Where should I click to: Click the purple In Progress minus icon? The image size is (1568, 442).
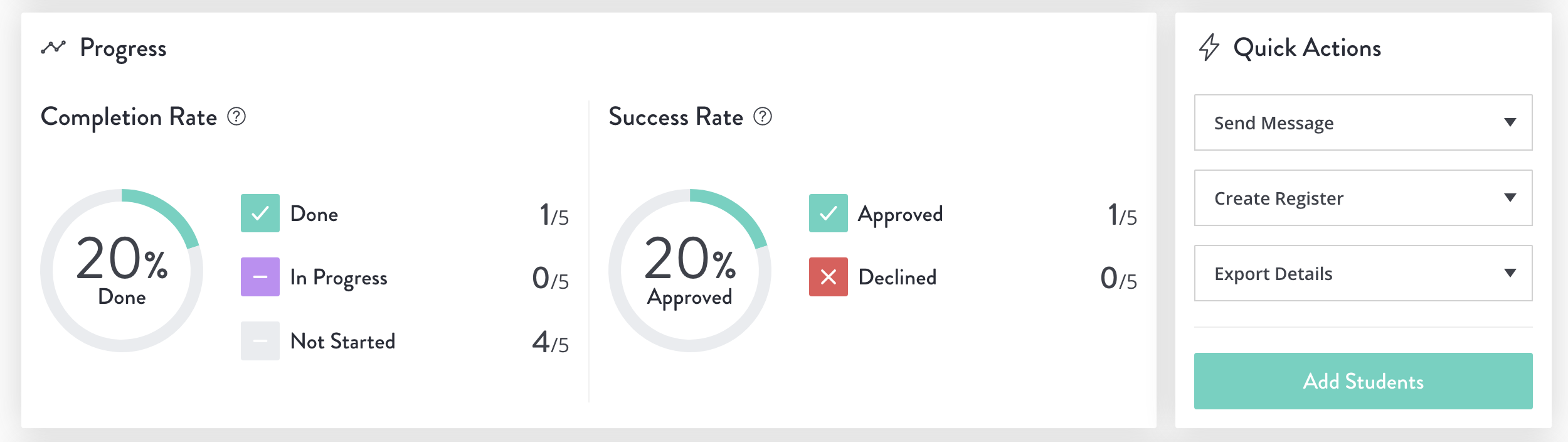click(x=260, y=277)
